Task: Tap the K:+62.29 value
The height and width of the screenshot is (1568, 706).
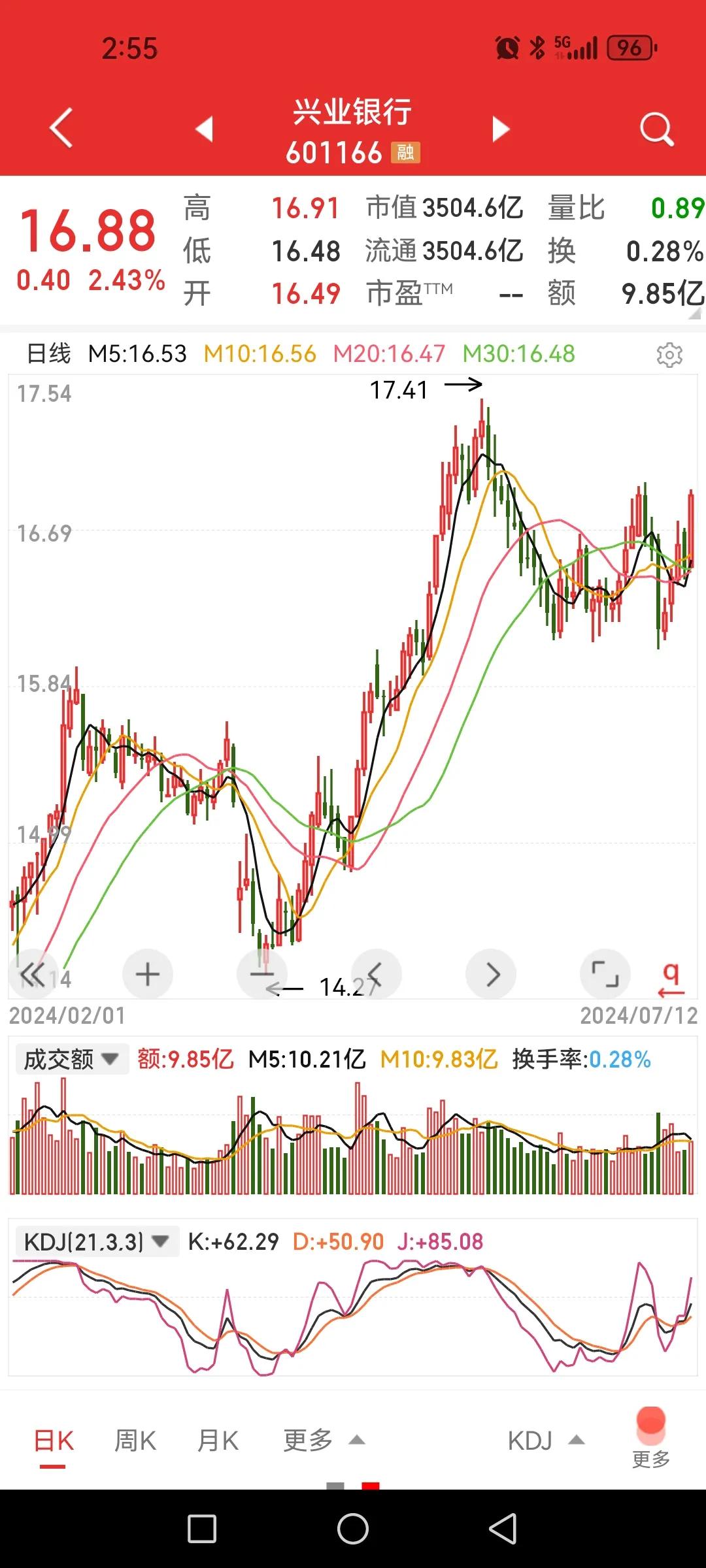Action: (233, 1241)
